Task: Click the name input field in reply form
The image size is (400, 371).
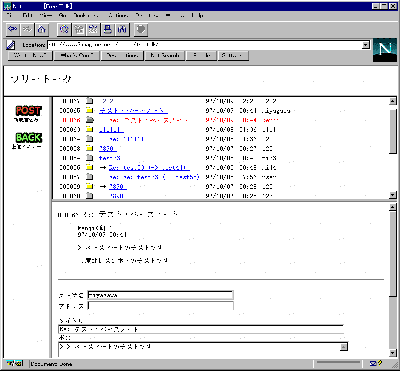Action: pyautogui.click(x=160, y=295)
